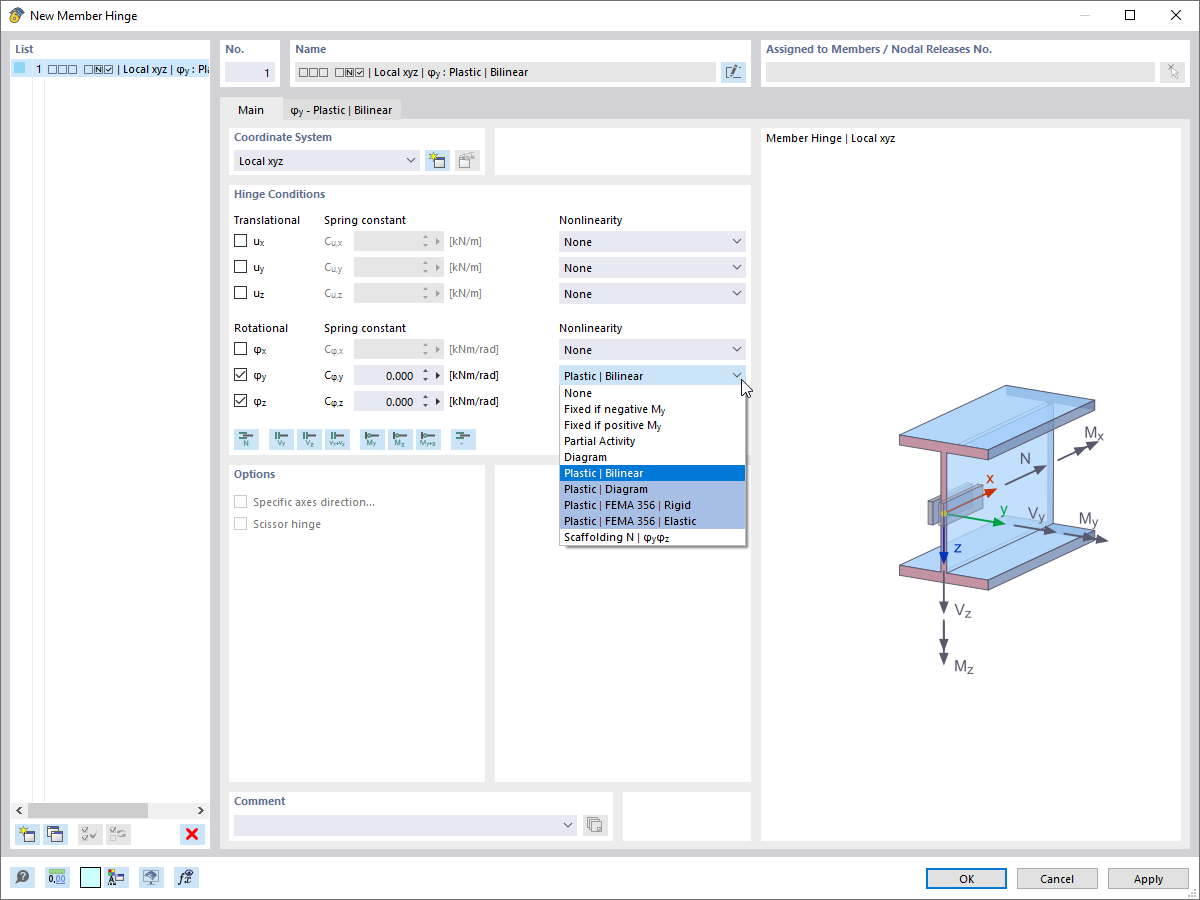Image resolution: width=1200 pixels, height=900 pixels.
Task: Open the fx formula settings in status bar
Action: click(x=186, y=877)
